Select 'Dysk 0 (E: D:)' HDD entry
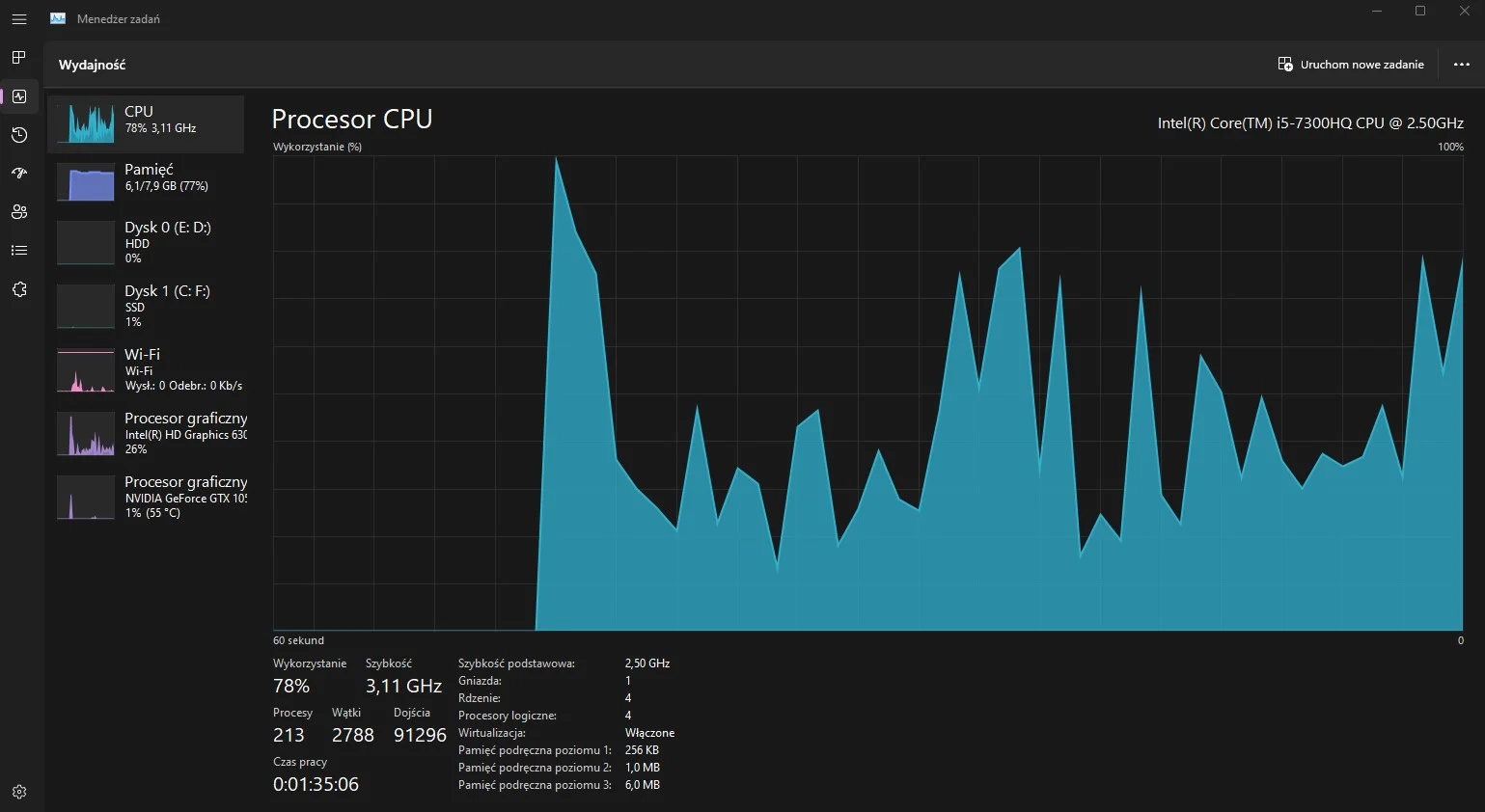Viewport: 1485px width, 812px height. tap(146, 242)
